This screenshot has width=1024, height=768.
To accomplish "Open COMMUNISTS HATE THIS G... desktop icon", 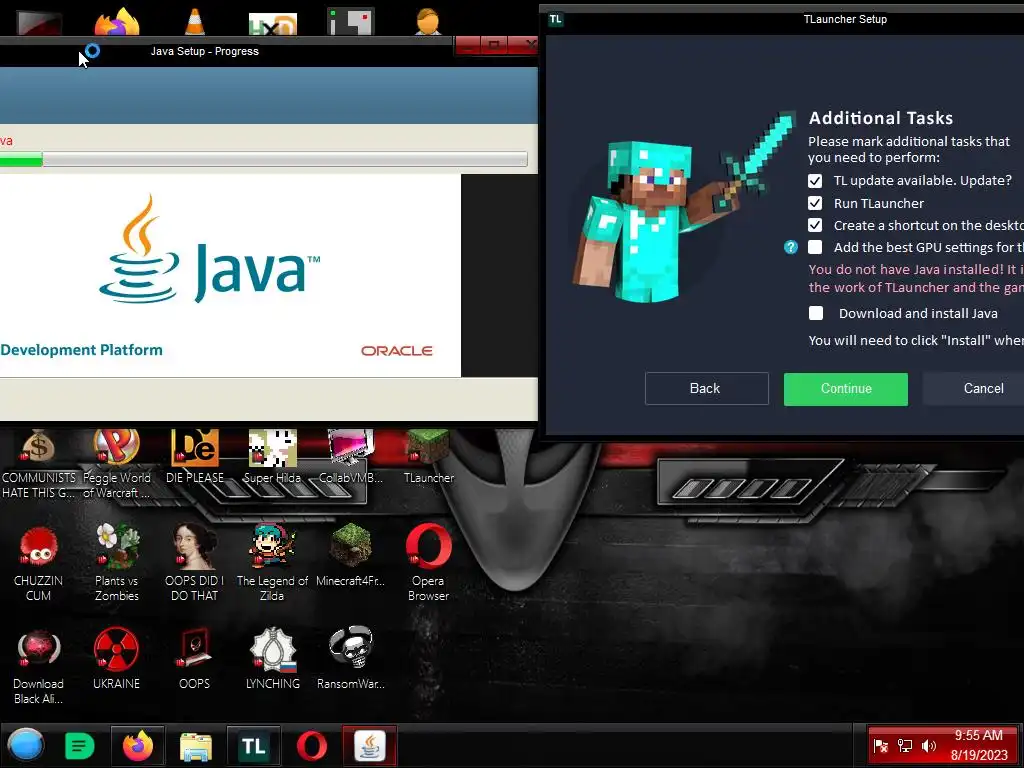I will [38, 462].
